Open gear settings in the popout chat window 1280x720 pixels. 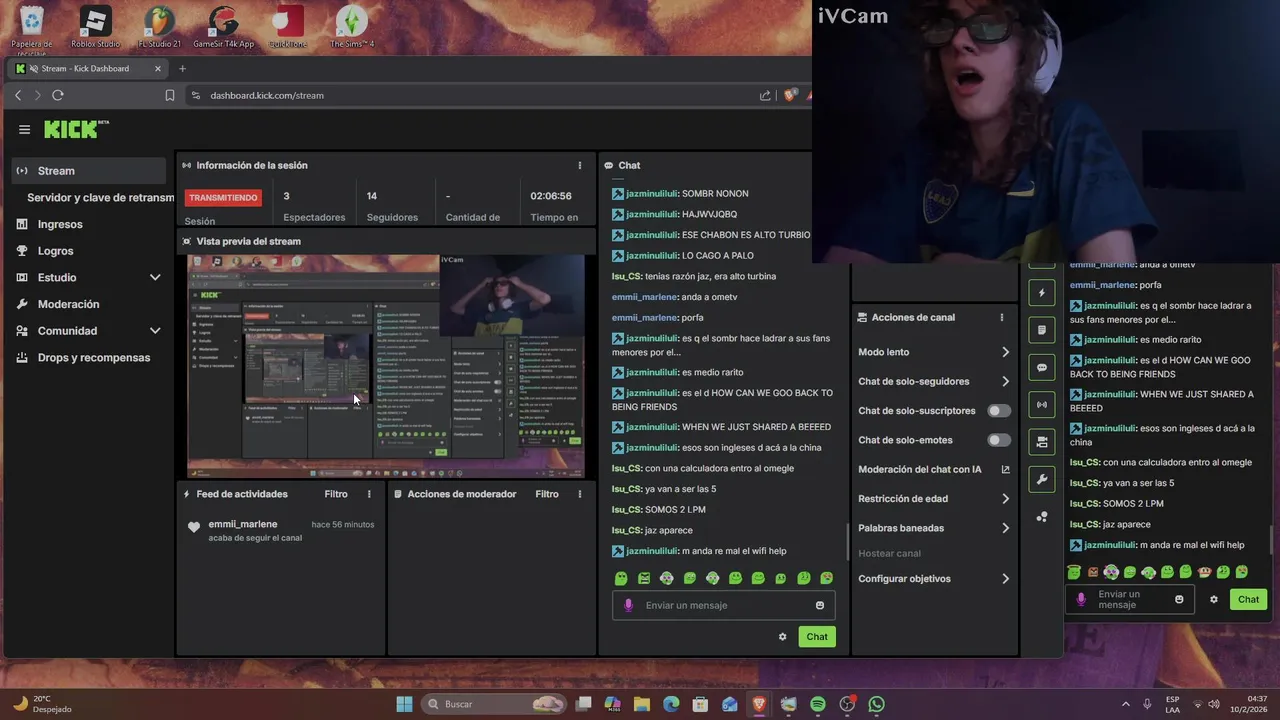1214,599
